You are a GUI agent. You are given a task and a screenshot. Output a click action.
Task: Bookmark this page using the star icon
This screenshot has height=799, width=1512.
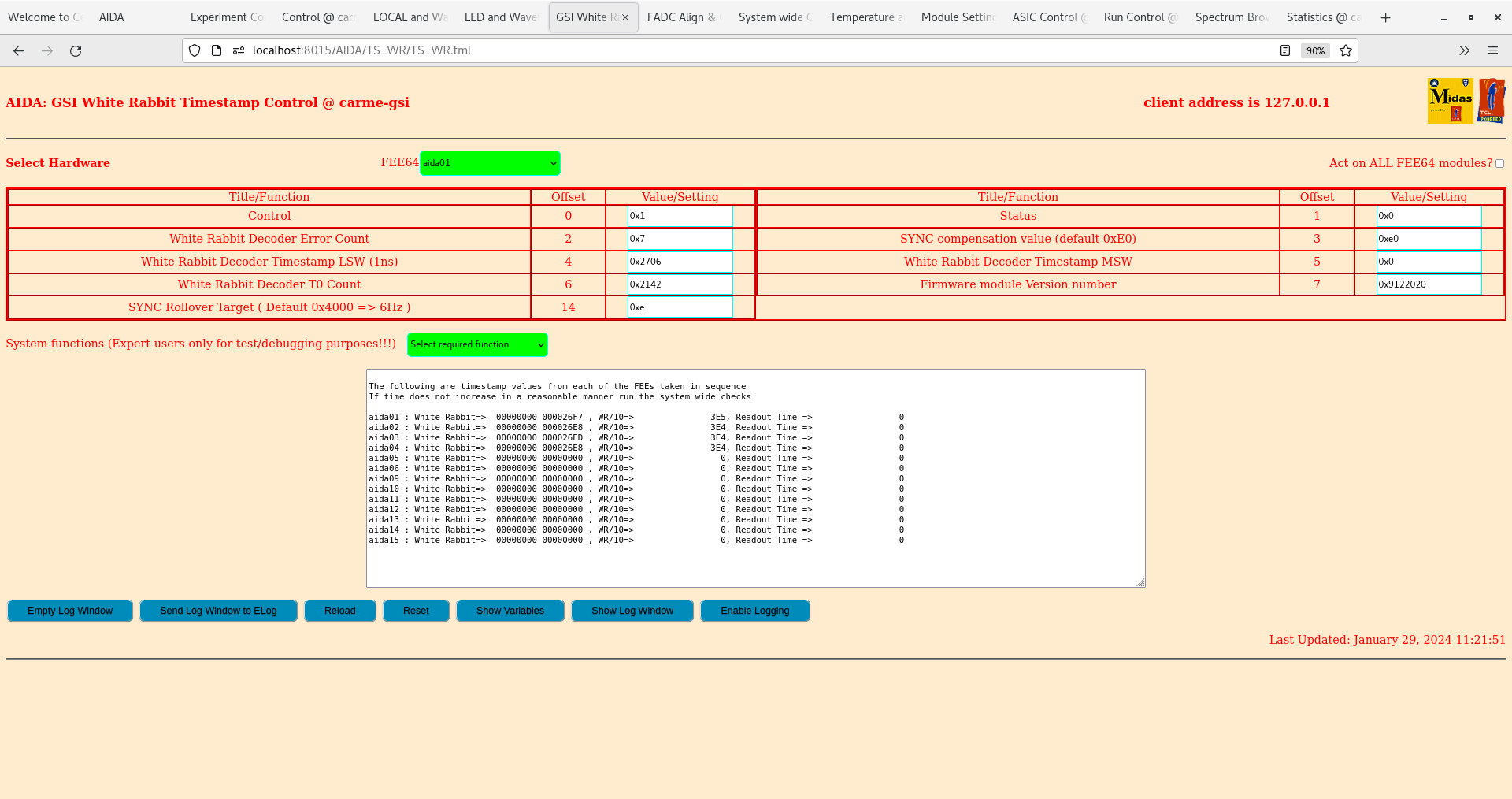(x=1346, y=50)
